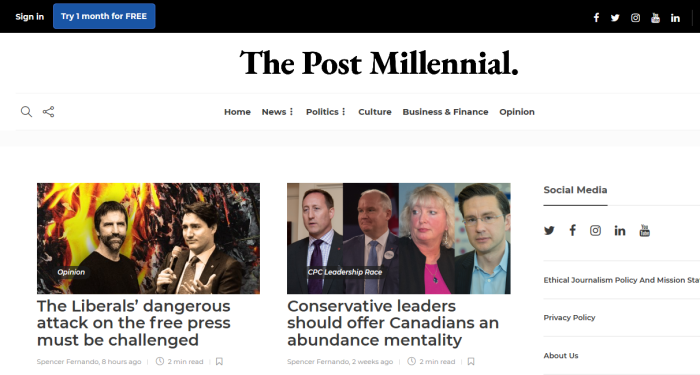Click the share icon beside search
Screen dimensions: 700x375
[49, 112]
